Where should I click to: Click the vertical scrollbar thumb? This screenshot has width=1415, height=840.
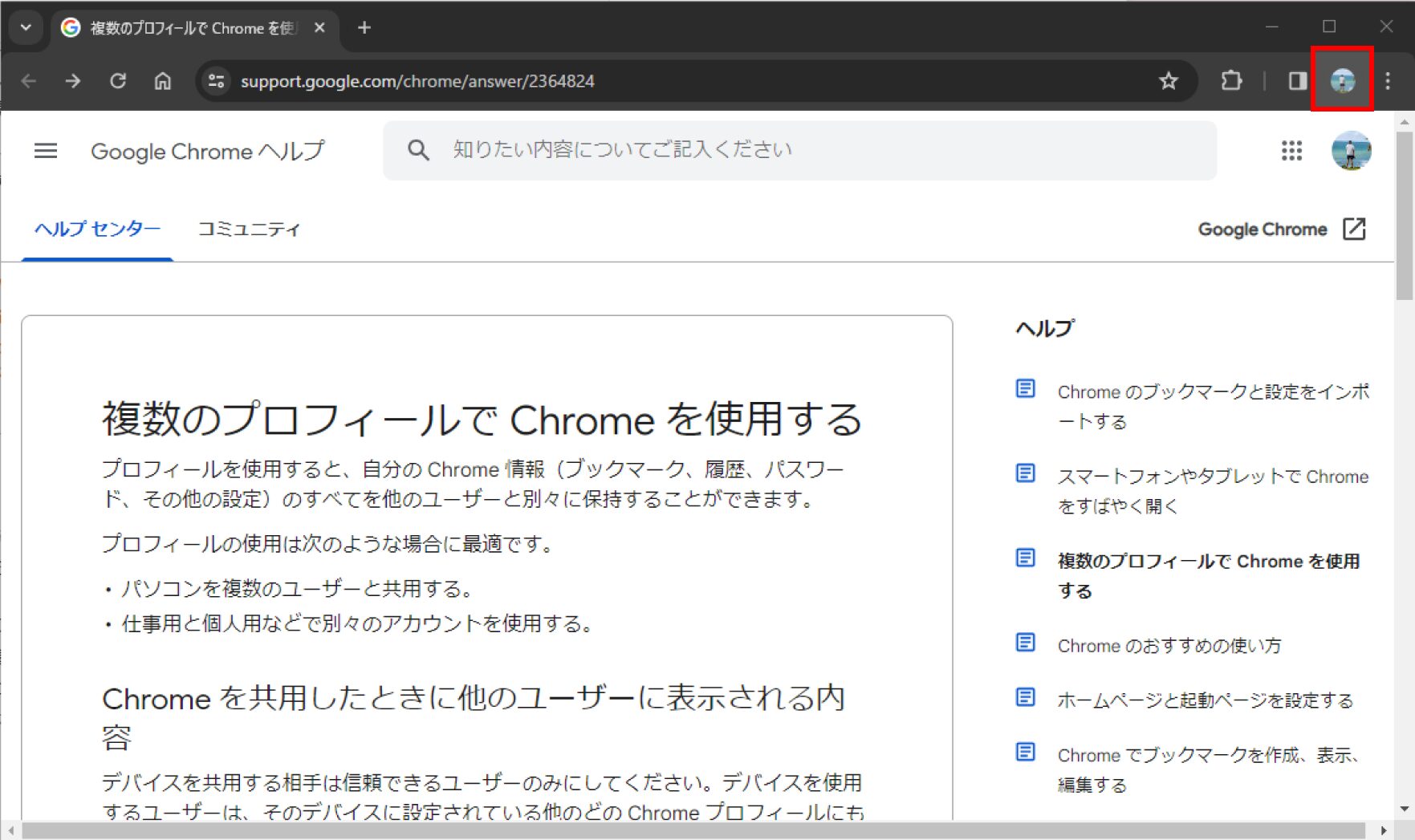point(1405,215)
